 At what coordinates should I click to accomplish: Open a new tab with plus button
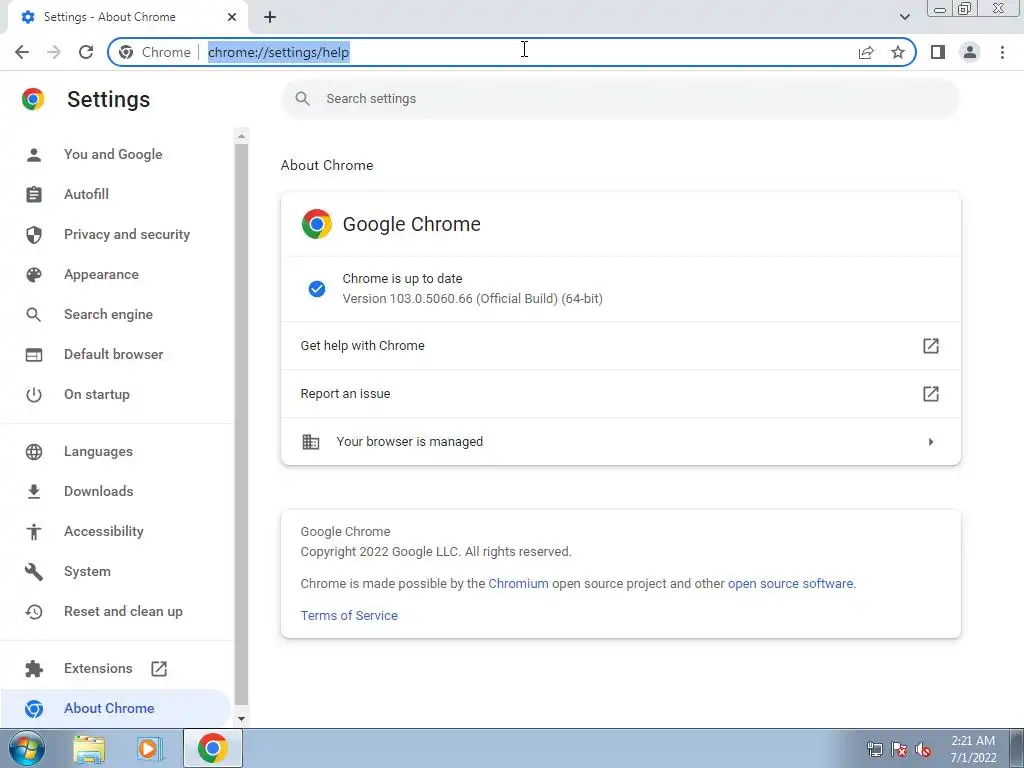[x=270, y=17]
